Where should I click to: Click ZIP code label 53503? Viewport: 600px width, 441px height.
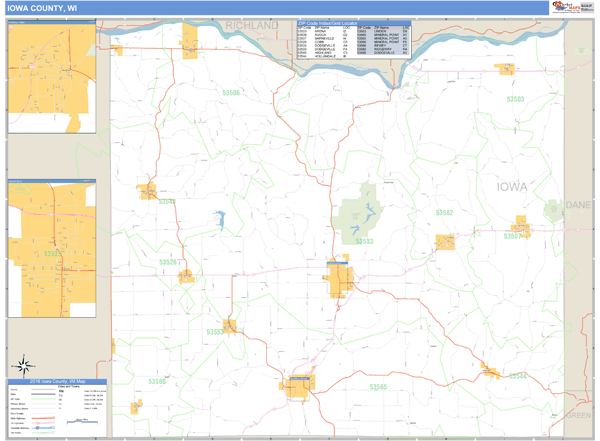click(515, 99)
